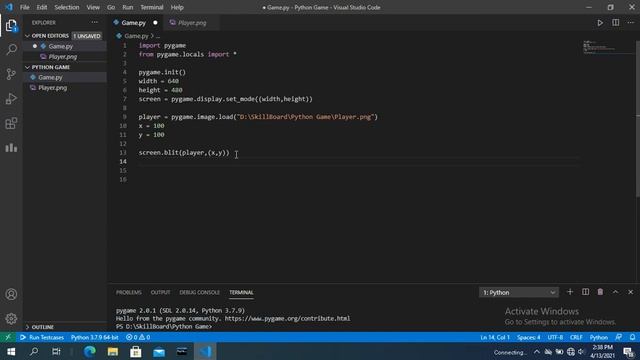The image size is (640, 360).
Task: Open the View menu
Action: coord(93,7)
